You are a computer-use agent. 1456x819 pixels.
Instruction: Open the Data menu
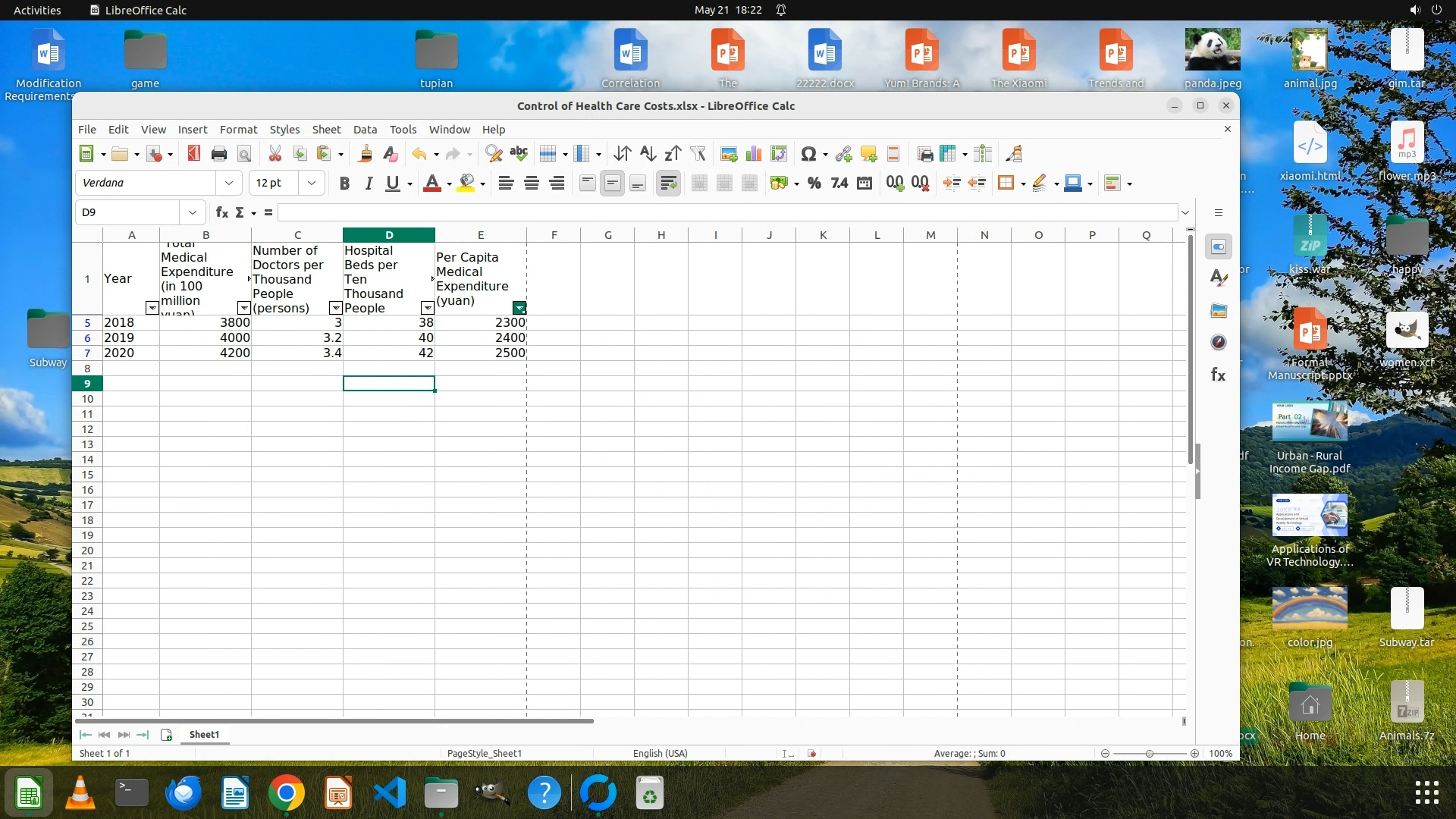click(364, 130)
